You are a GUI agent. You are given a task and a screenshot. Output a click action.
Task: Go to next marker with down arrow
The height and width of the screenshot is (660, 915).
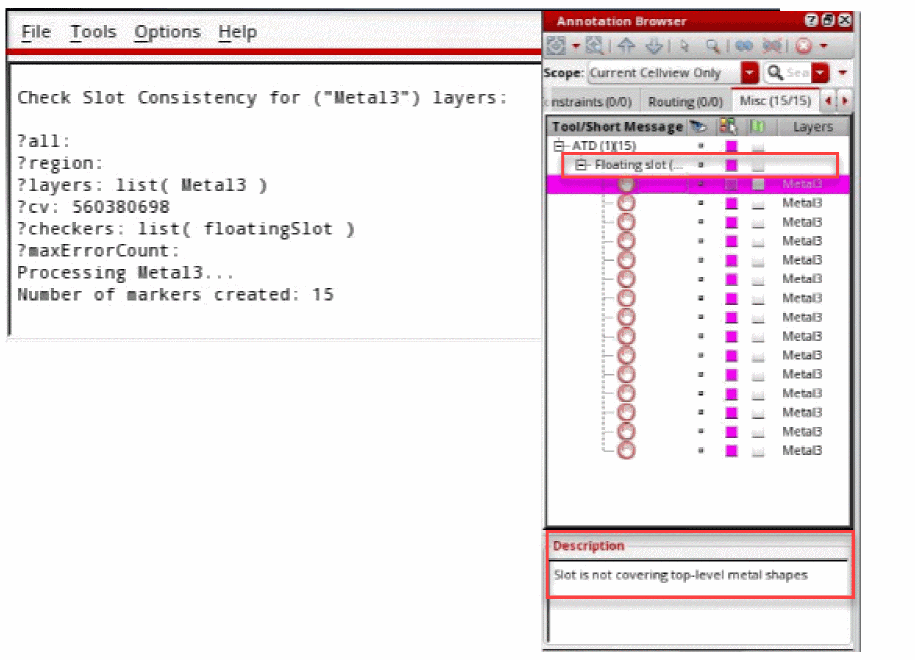coord(654,46)
